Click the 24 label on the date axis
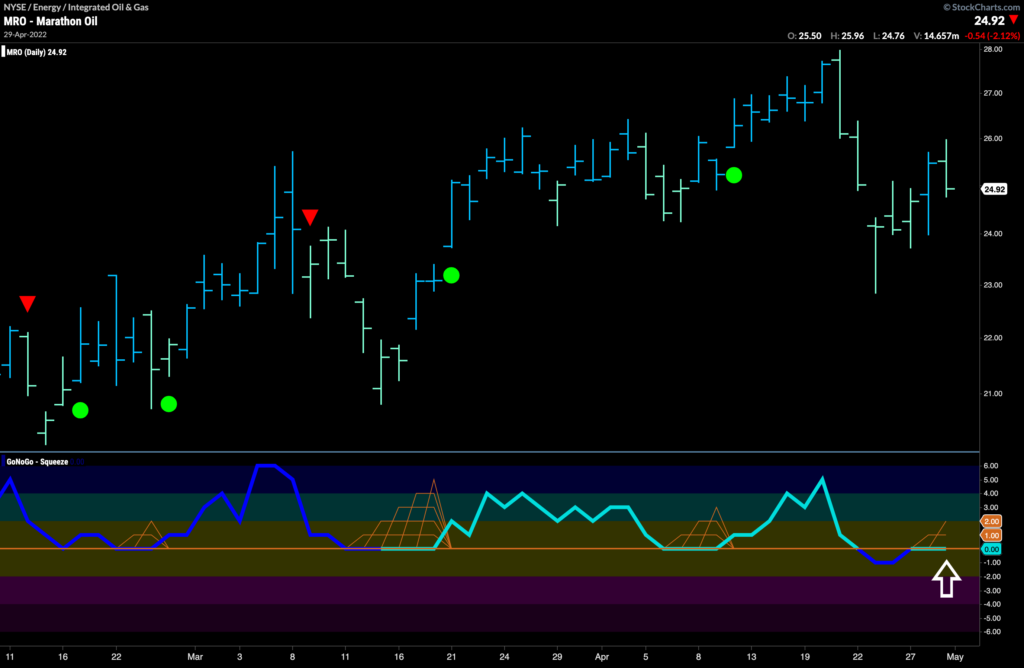 click(504, 657)
